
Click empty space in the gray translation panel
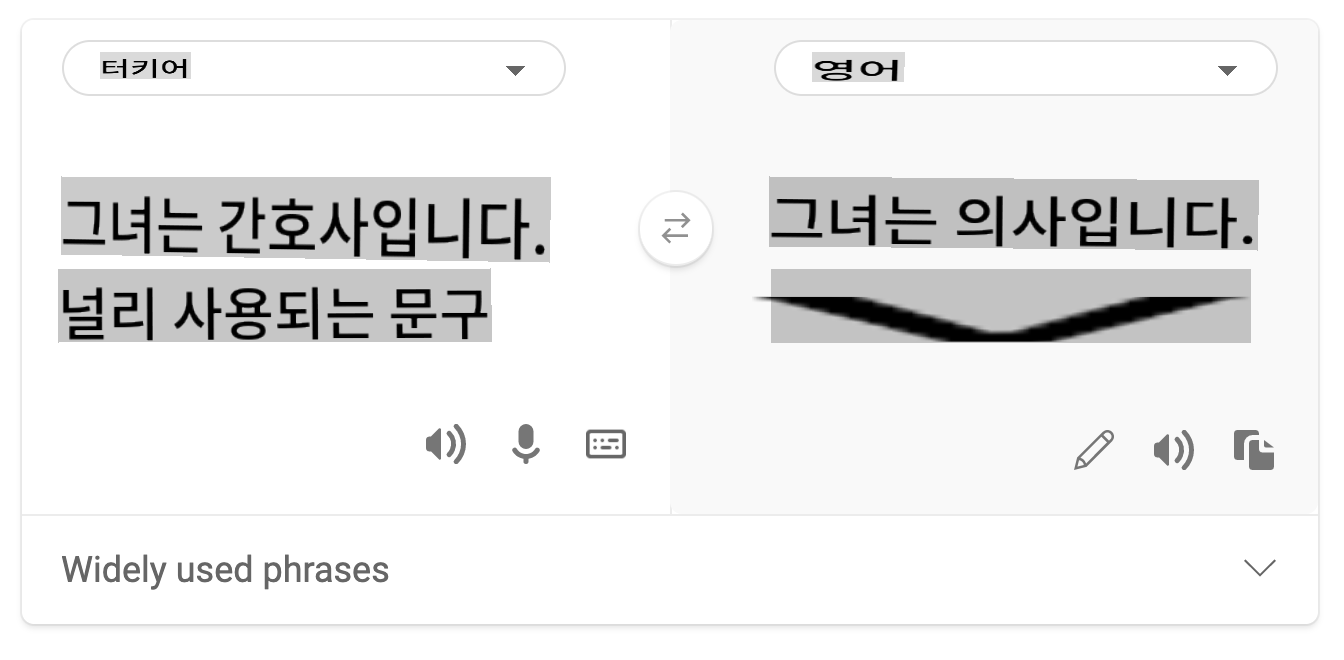coord(900,420)
